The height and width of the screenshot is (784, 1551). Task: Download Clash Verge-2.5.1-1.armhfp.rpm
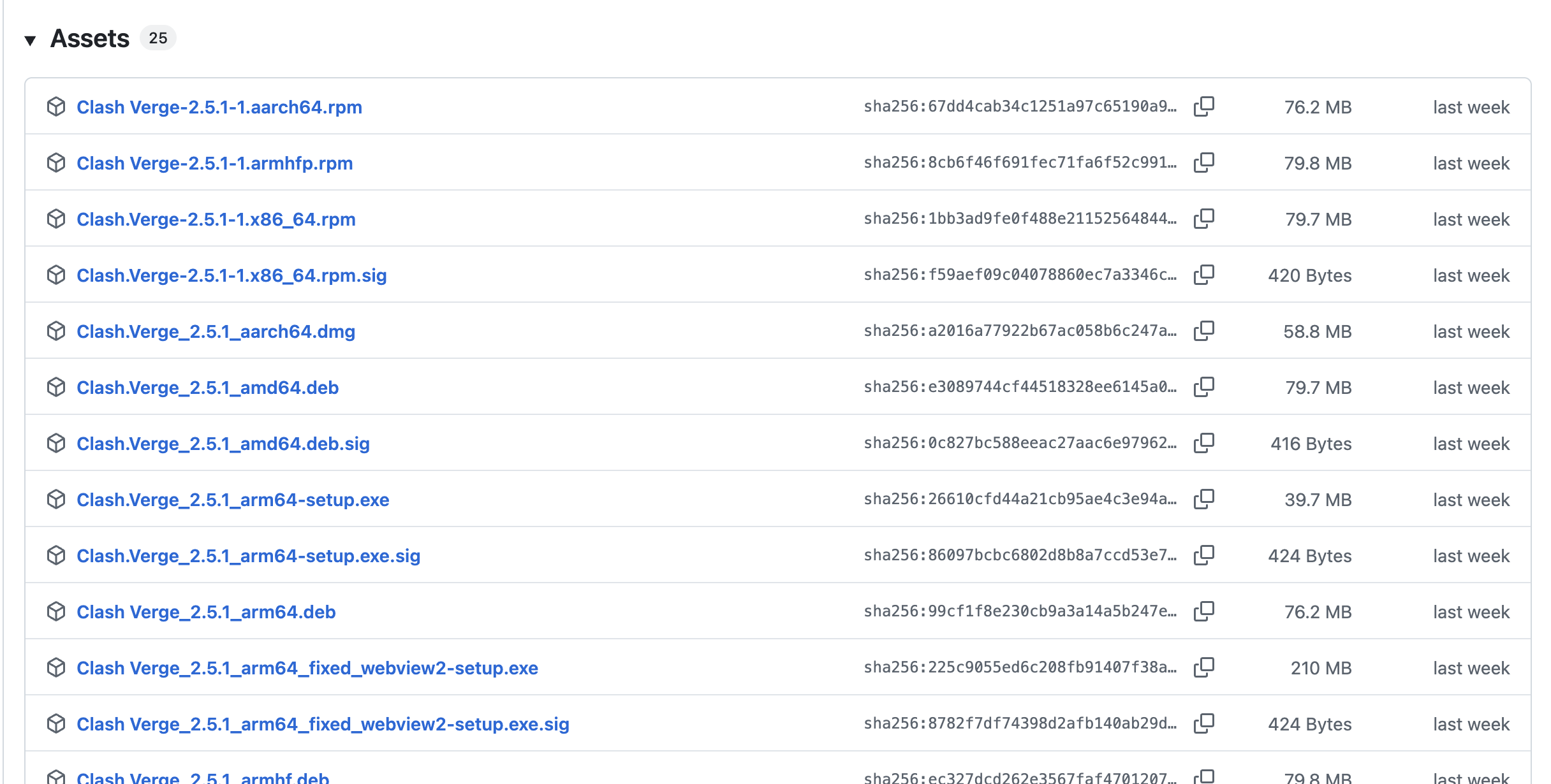pyautogui.click(x=215, y=163)
